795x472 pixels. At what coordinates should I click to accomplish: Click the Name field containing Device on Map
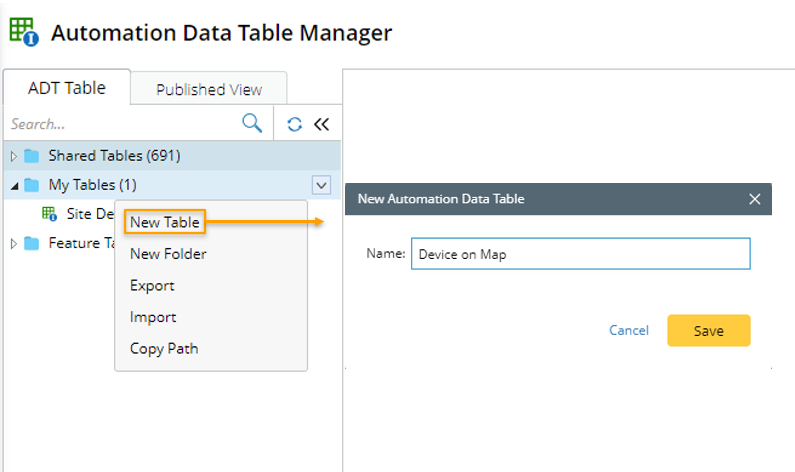580,254
